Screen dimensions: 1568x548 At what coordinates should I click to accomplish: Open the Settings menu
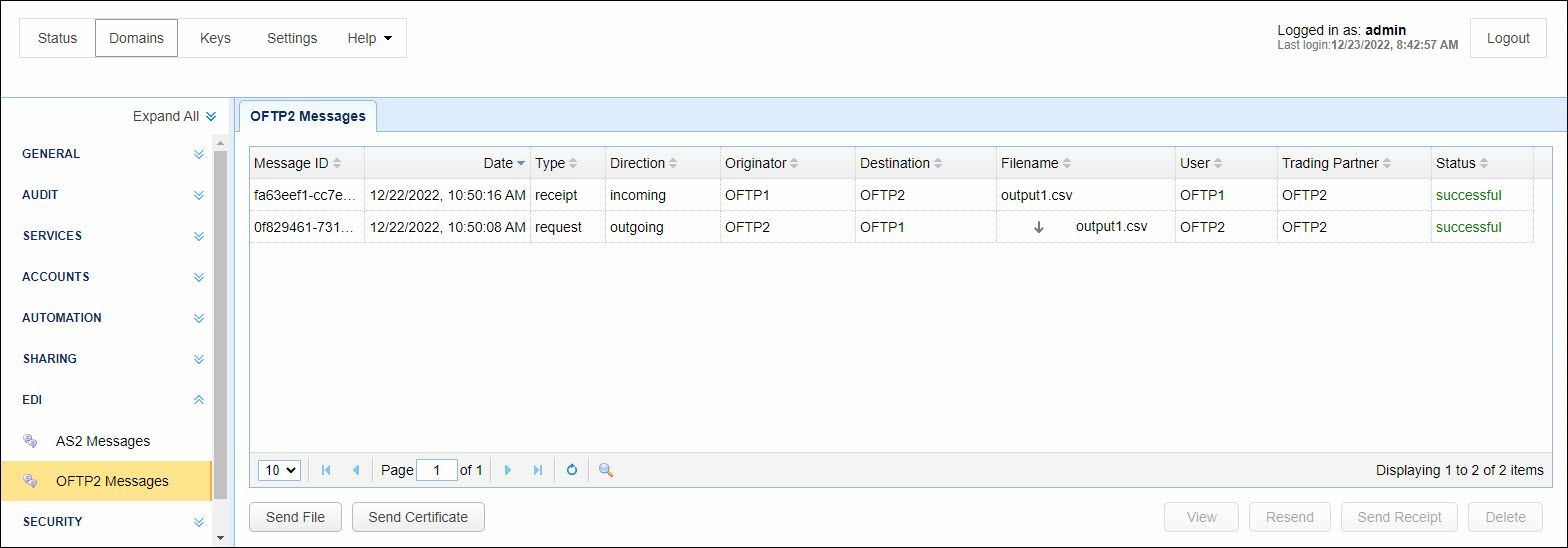292,38
